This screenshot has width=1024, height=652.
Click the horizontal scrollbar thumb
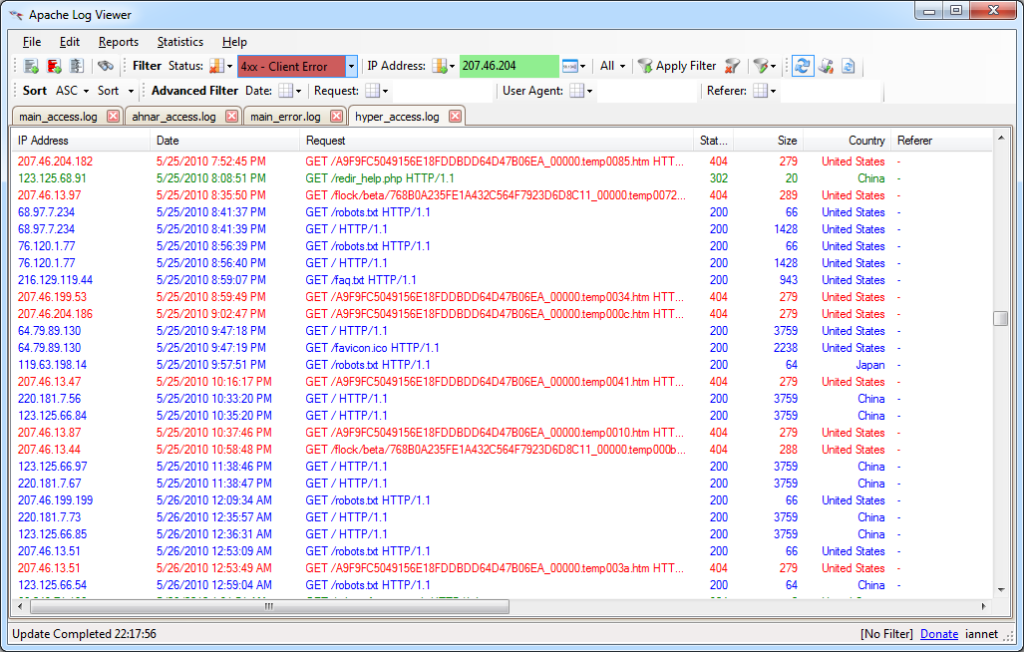click(269, 606)
